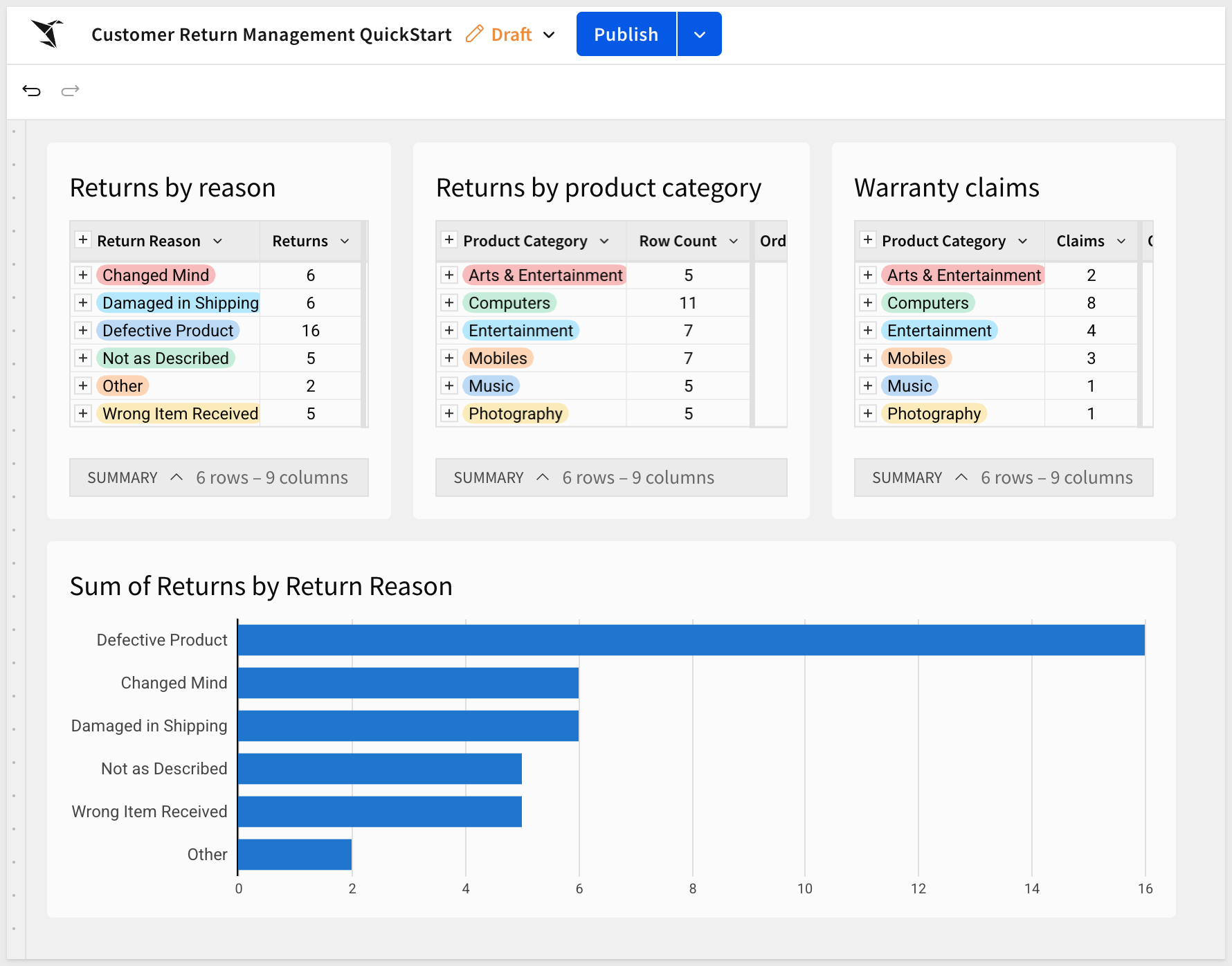This screenshot has width=1232, height=966.
Task: Click the Customer Return Management QuickStart title
Action: point(271,35)
